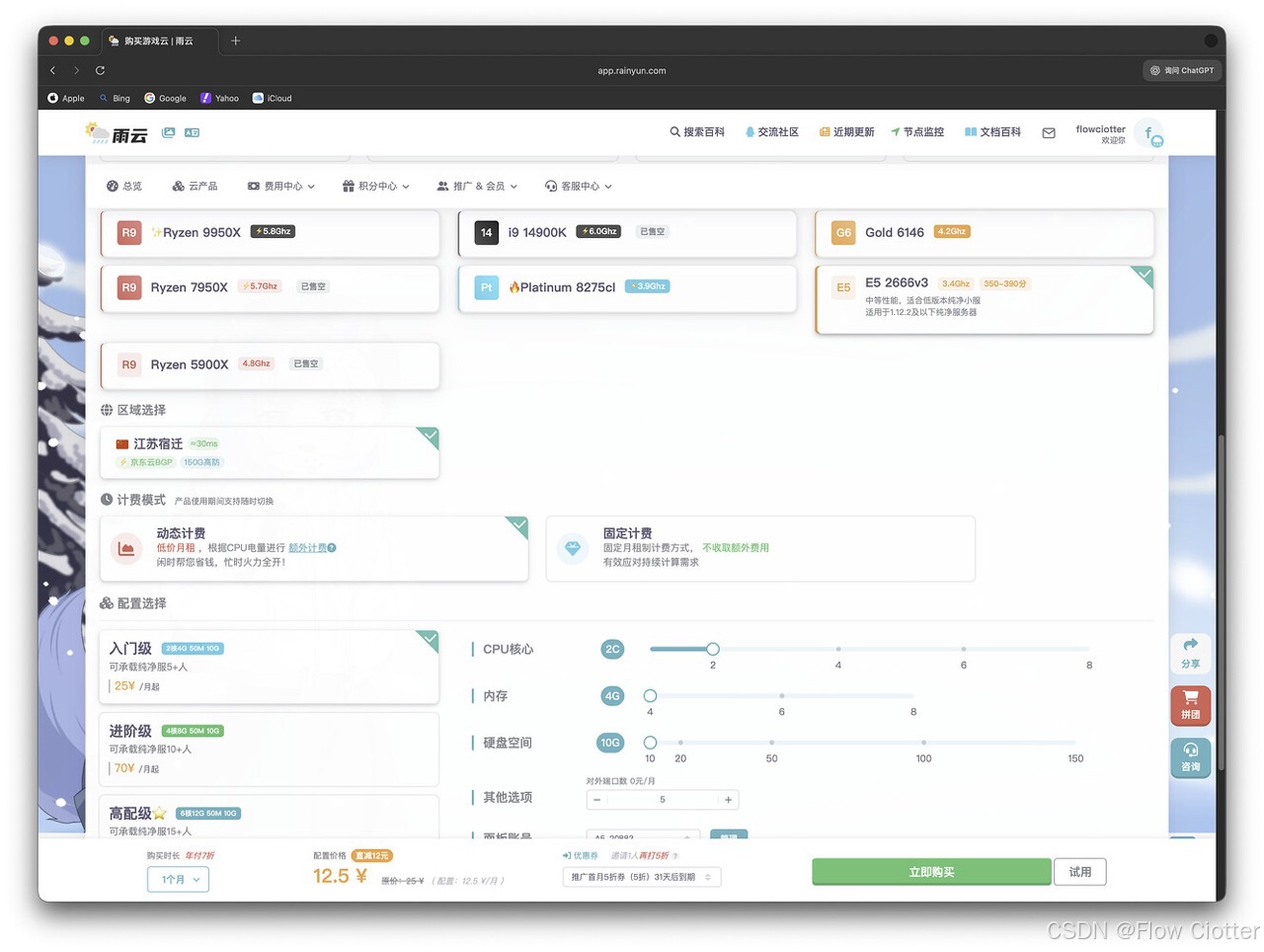Choose the 入门级 configuration plan

(x=269, y=667)
